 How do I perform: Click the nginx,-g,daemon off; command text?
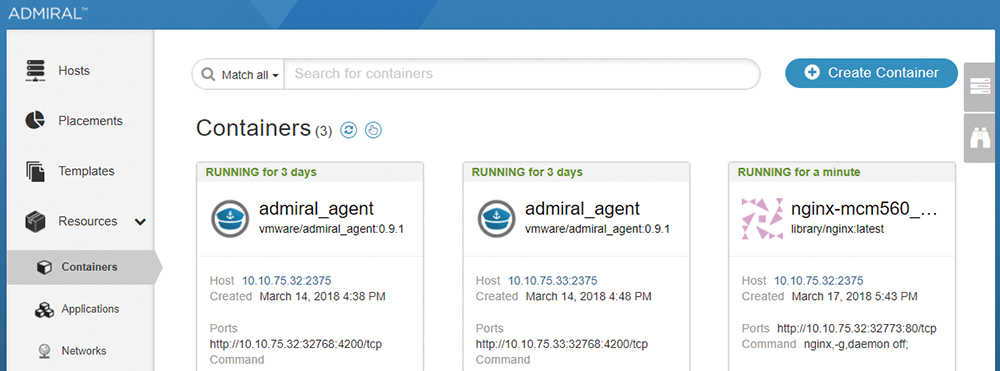[x=857, y=344]
